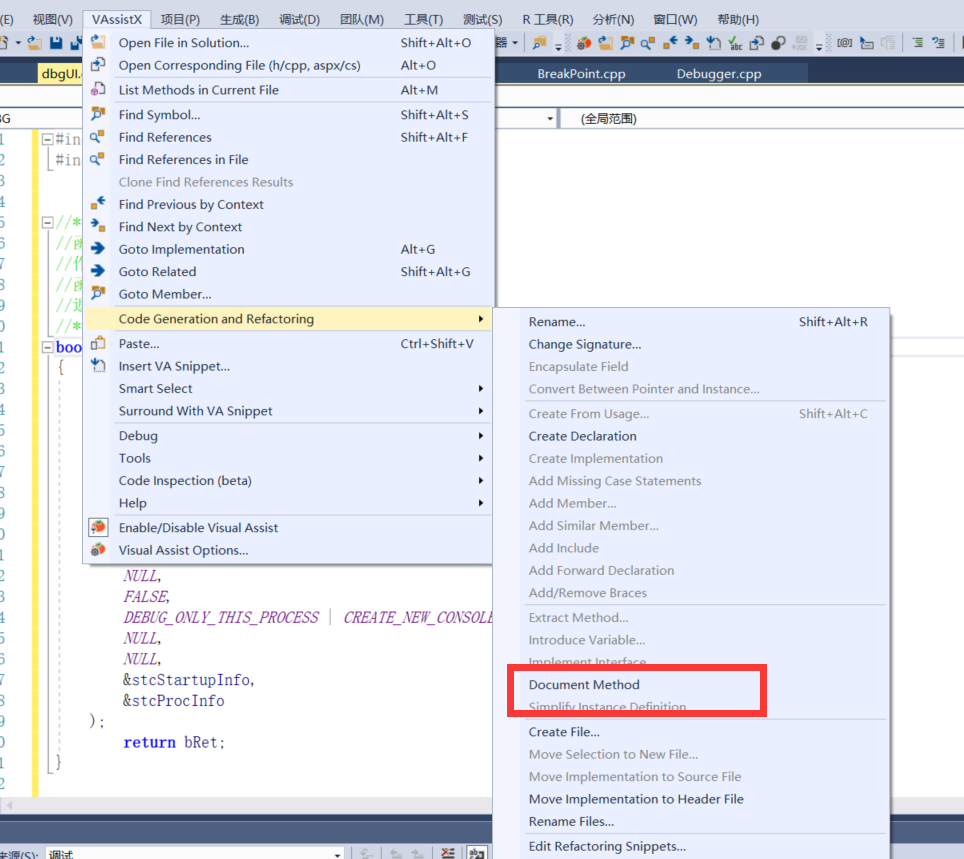This screenshot has height=859, width=964.
Task: Open the 调试(D) menu
Action: pyautogui.click(x=299, y=20)
